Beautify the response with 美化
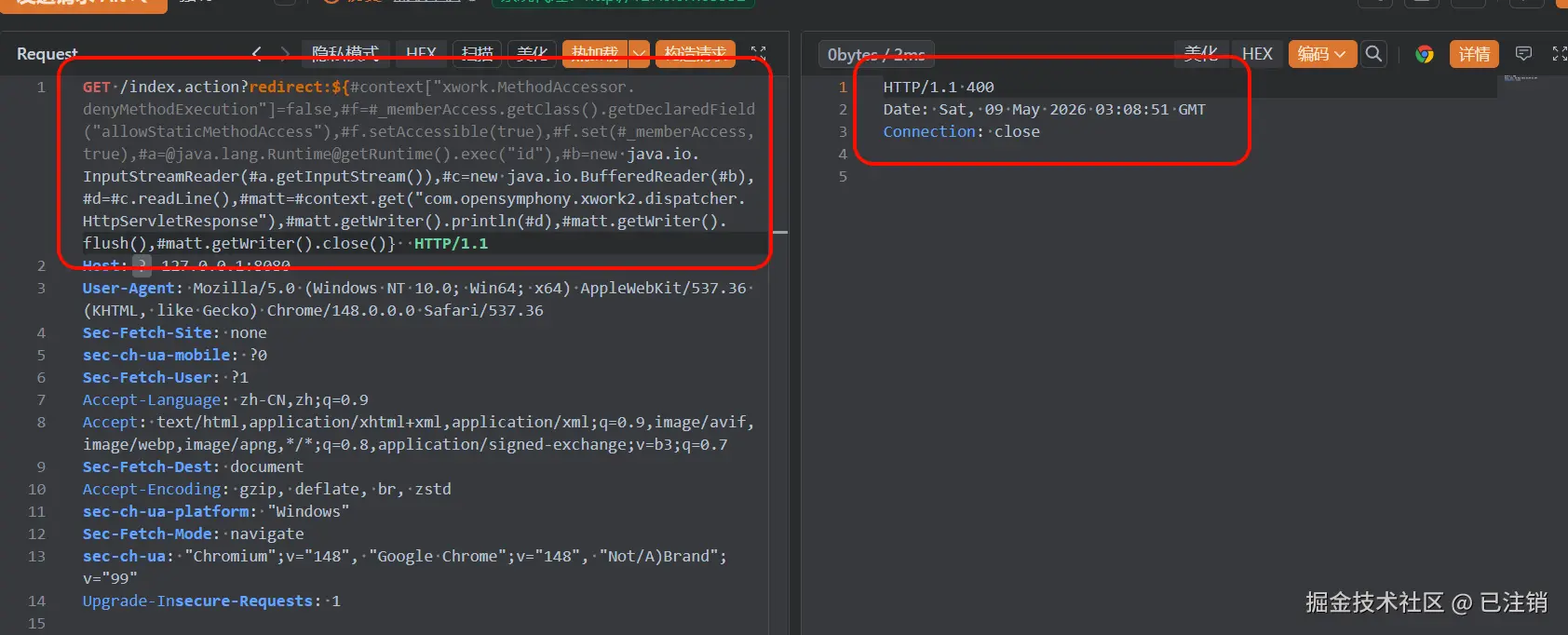 [x=1201, y=53]
